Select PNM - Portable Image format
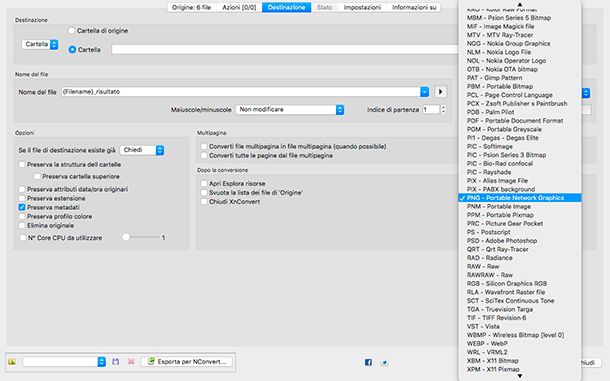This screenshot has width=610, height=381. (x=520, y=206)
